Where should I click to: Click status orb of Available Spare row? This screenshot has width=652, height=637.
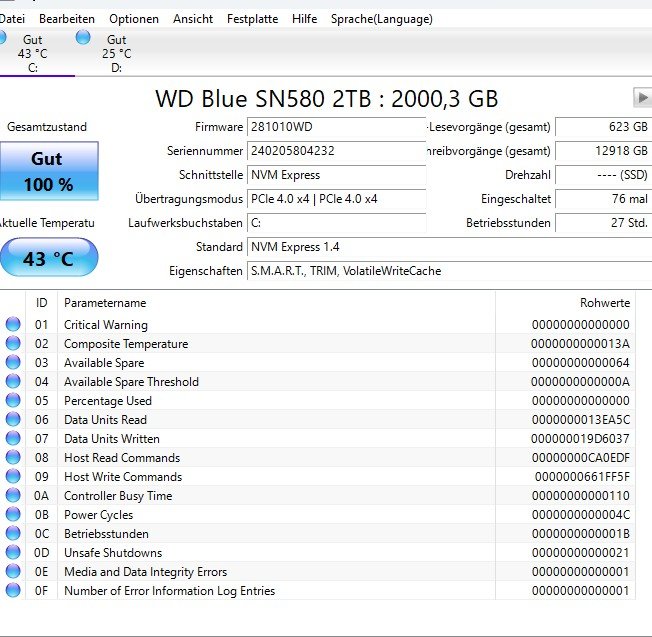click(x=13, y=363)
